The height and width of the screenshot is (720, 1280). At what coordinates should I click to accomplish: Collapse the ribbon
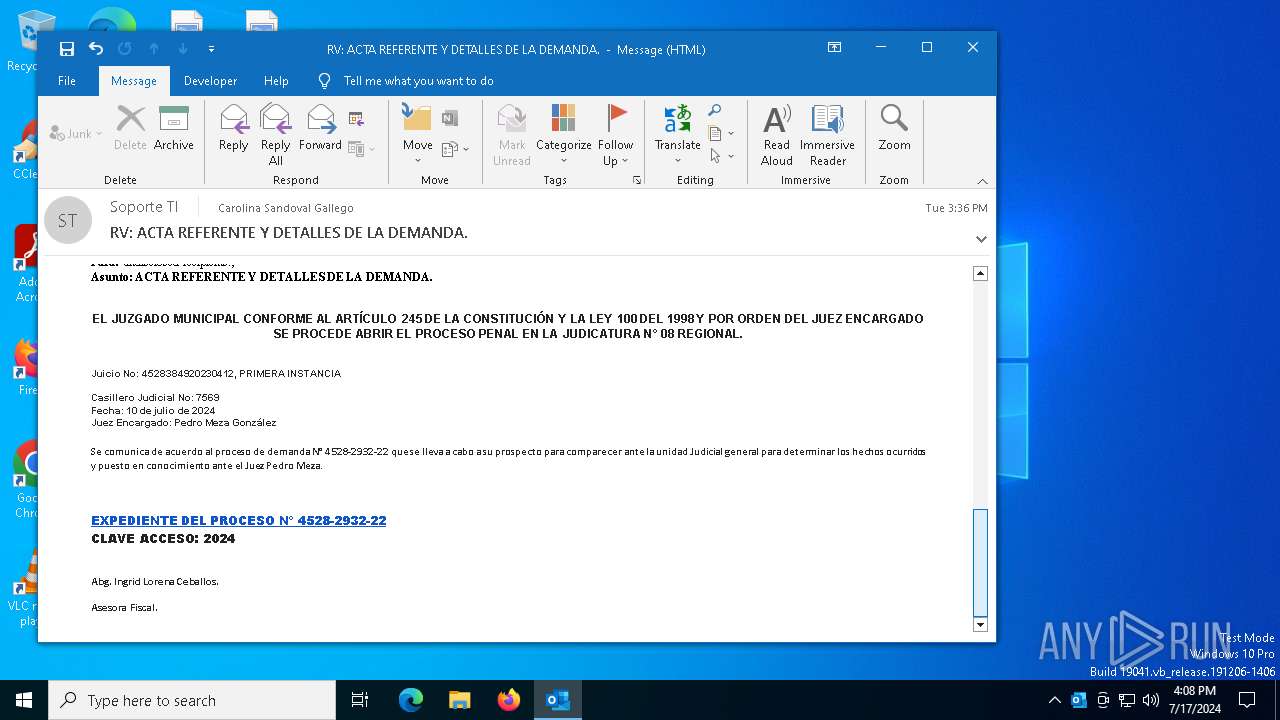[x=982, y=181]
